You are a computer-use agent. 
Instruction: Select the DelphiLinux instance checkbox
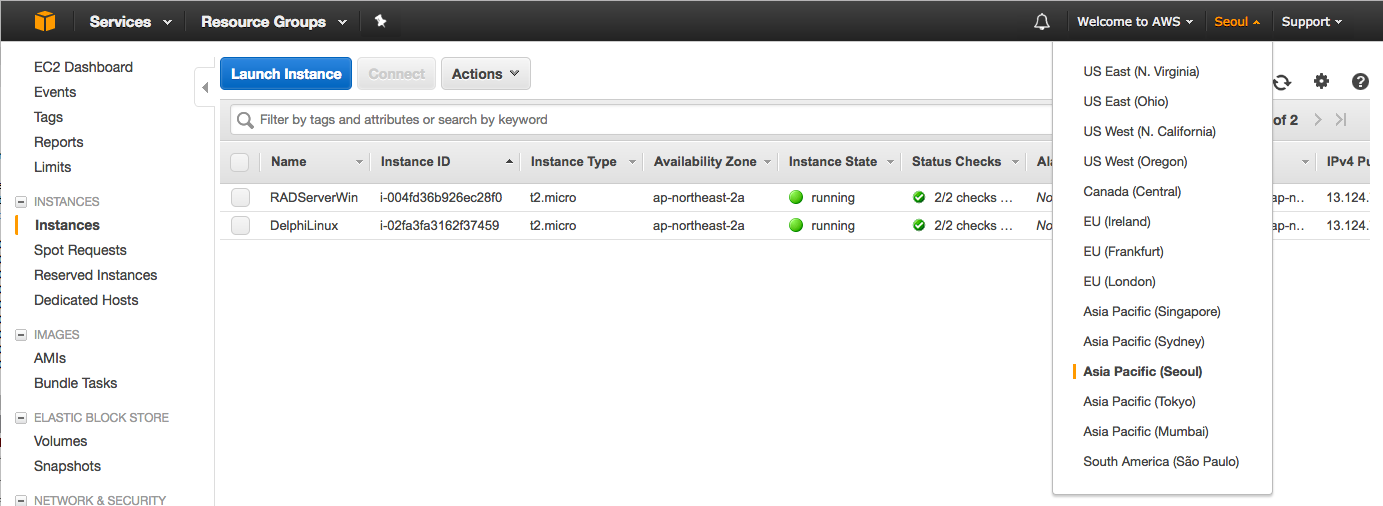point(240,225)
